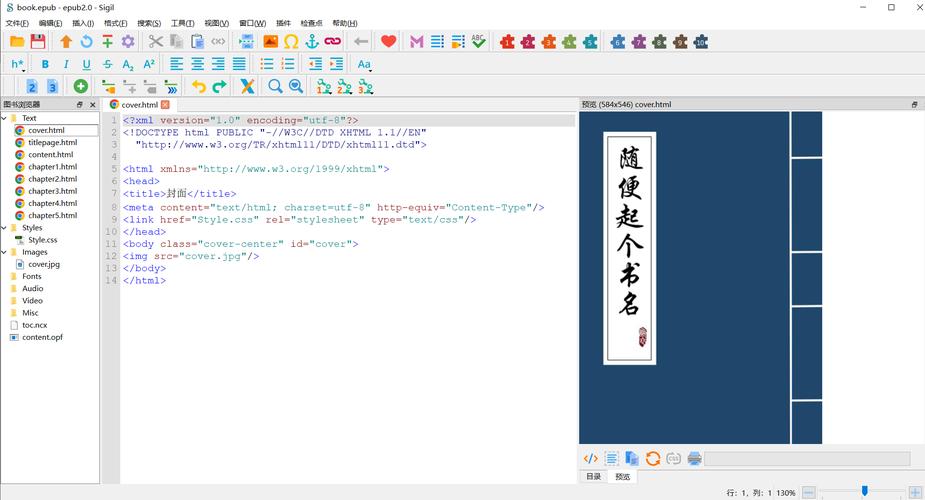This screenshot has width=925, height=500.
Task: Click the zoom out minus button
Action: click(809, 492)
